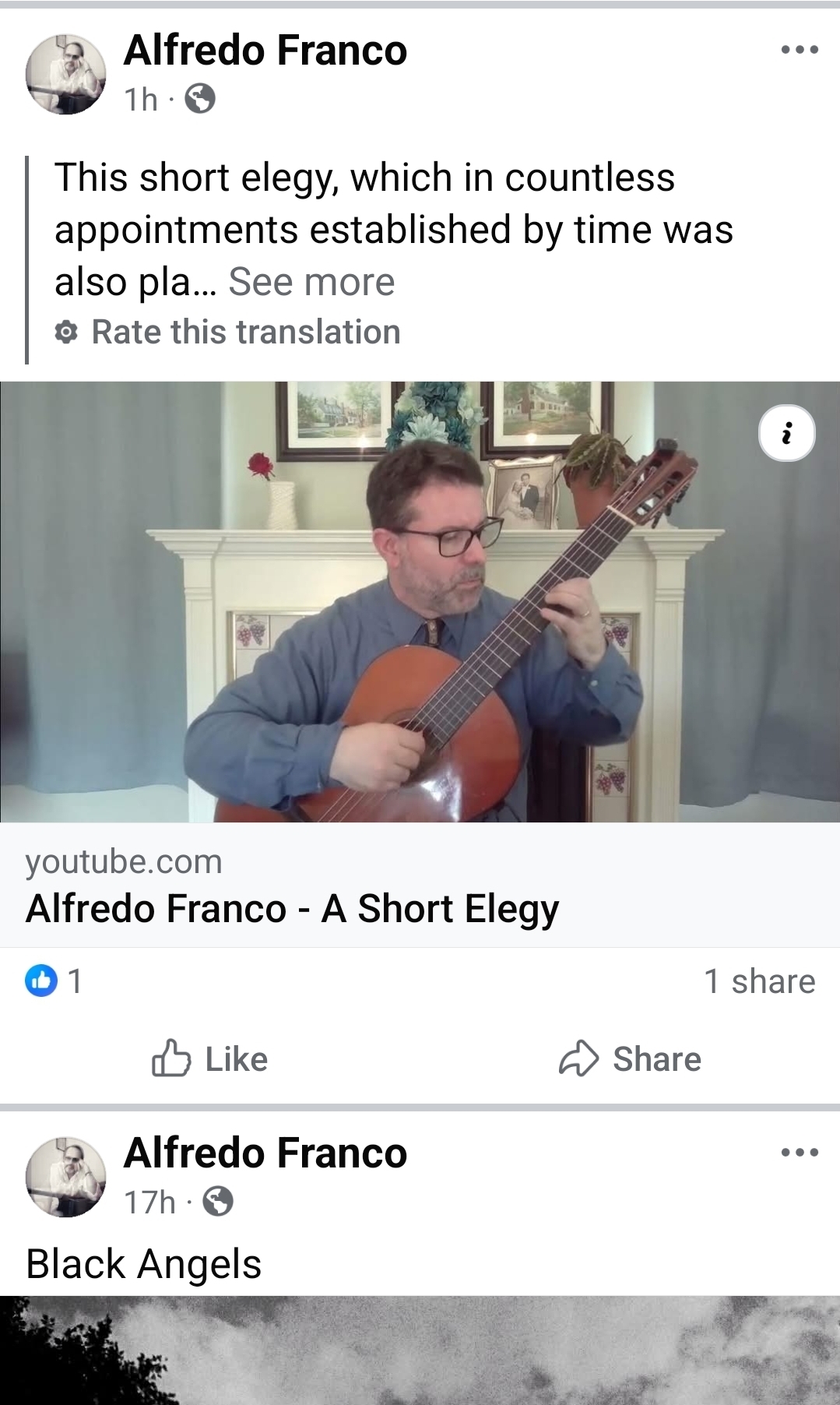
Task: Open Alfredo Franco's avatar on first post
Action: point(66,74)
